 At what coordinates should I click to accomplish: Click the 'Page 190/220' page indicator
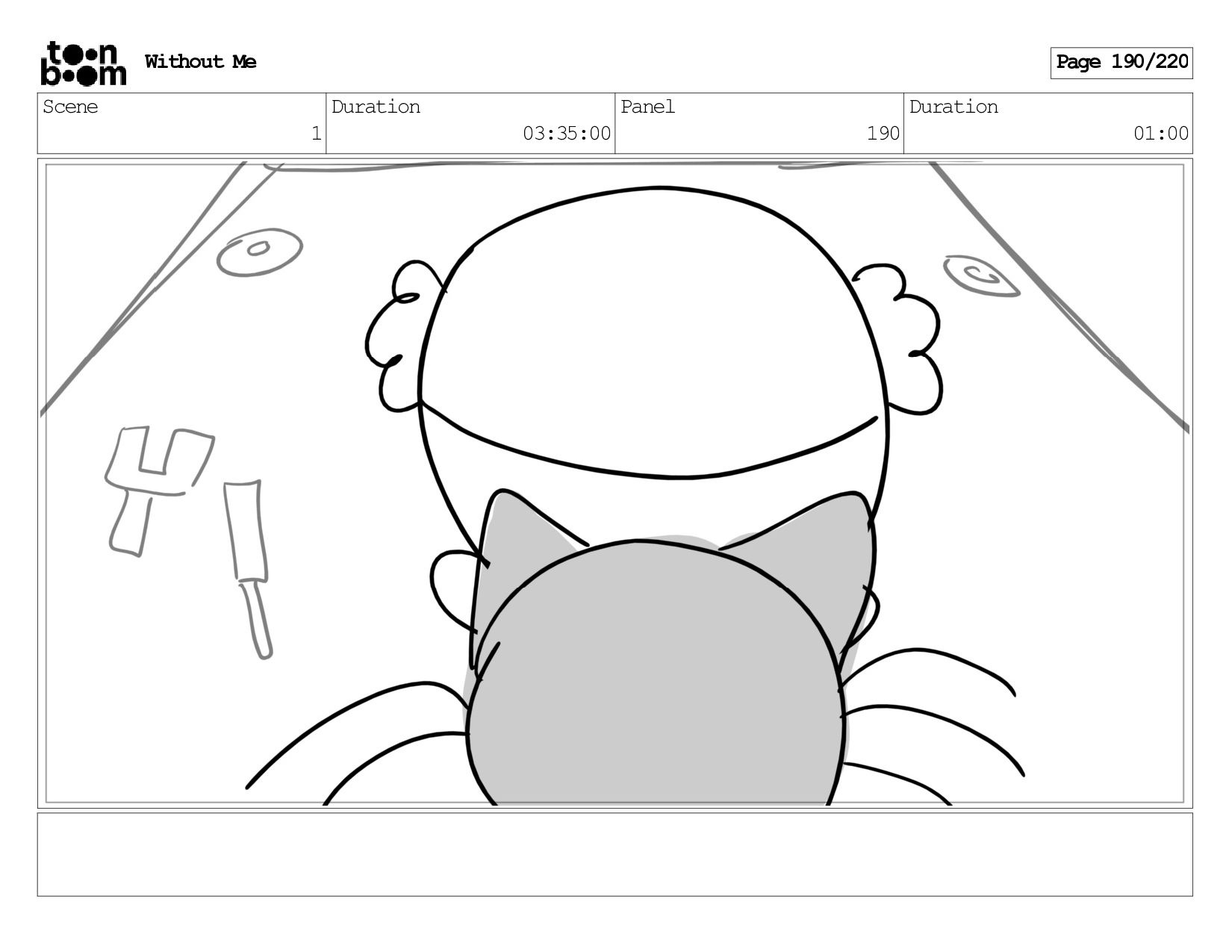(1121, 63)
